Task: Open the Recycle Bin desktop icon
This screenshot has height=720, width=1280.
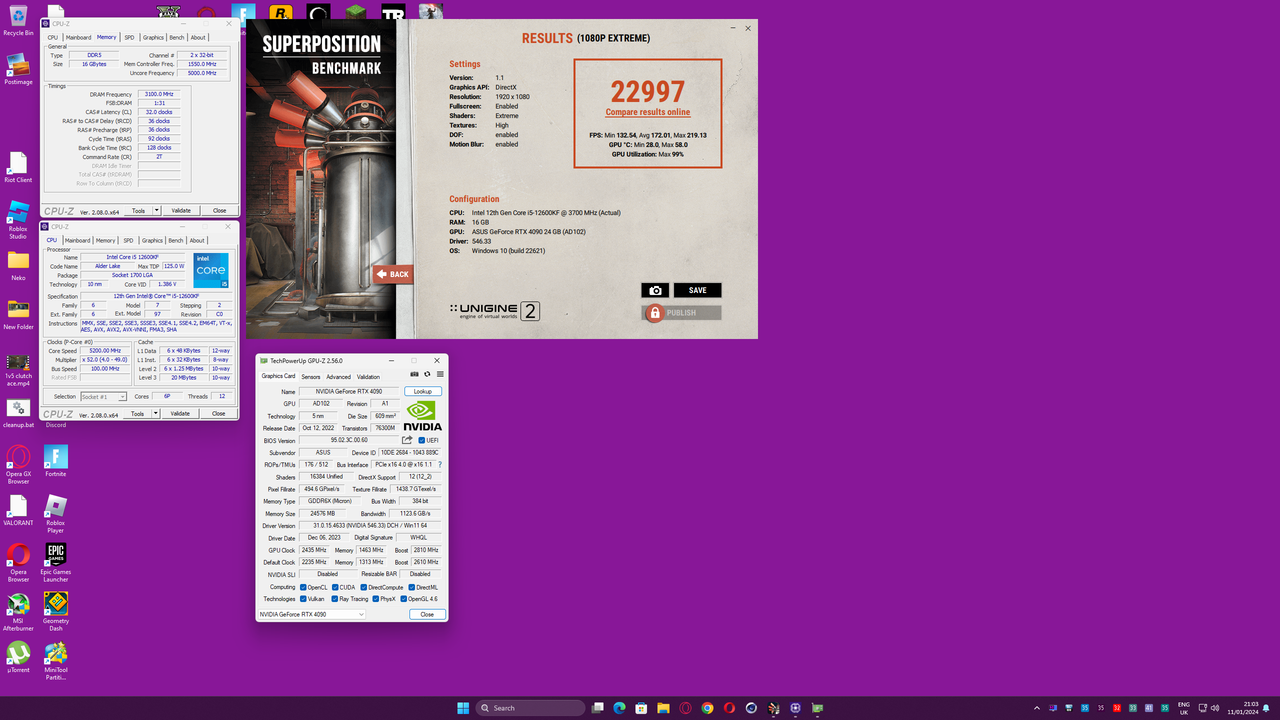Action: click(18, 19)
